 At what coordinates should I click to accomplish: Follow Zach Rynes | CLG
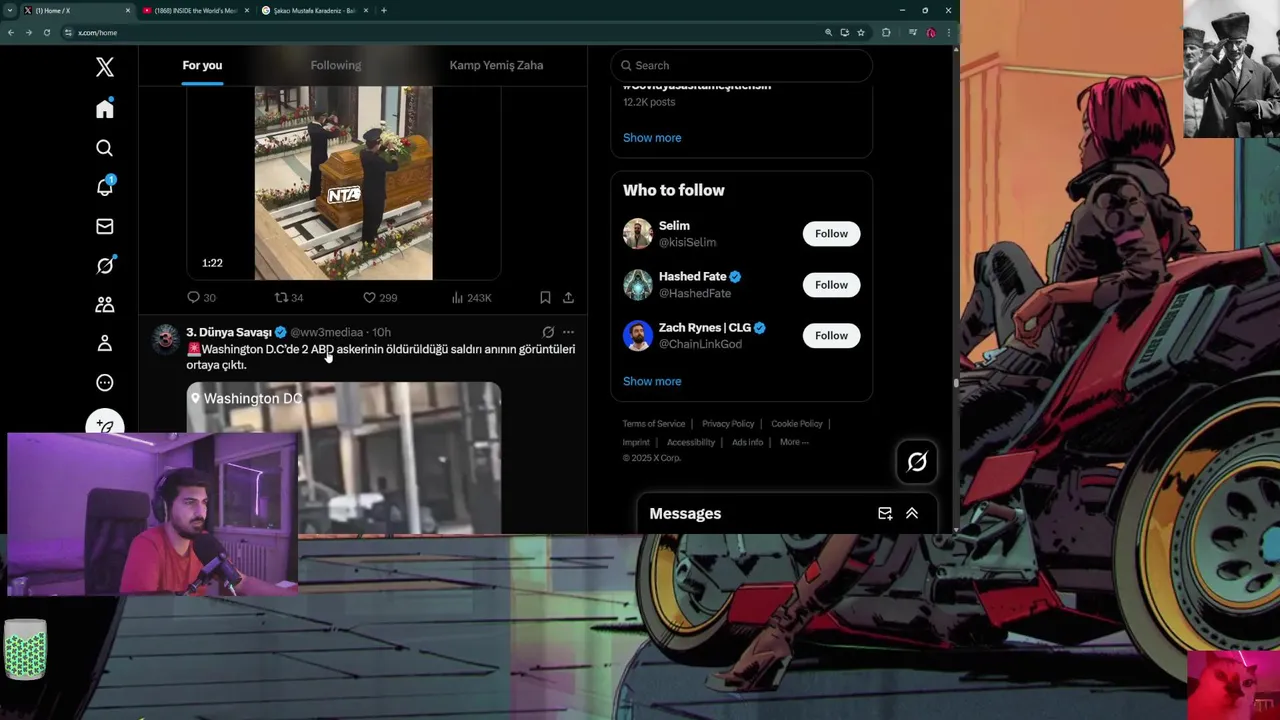point(831,336)
